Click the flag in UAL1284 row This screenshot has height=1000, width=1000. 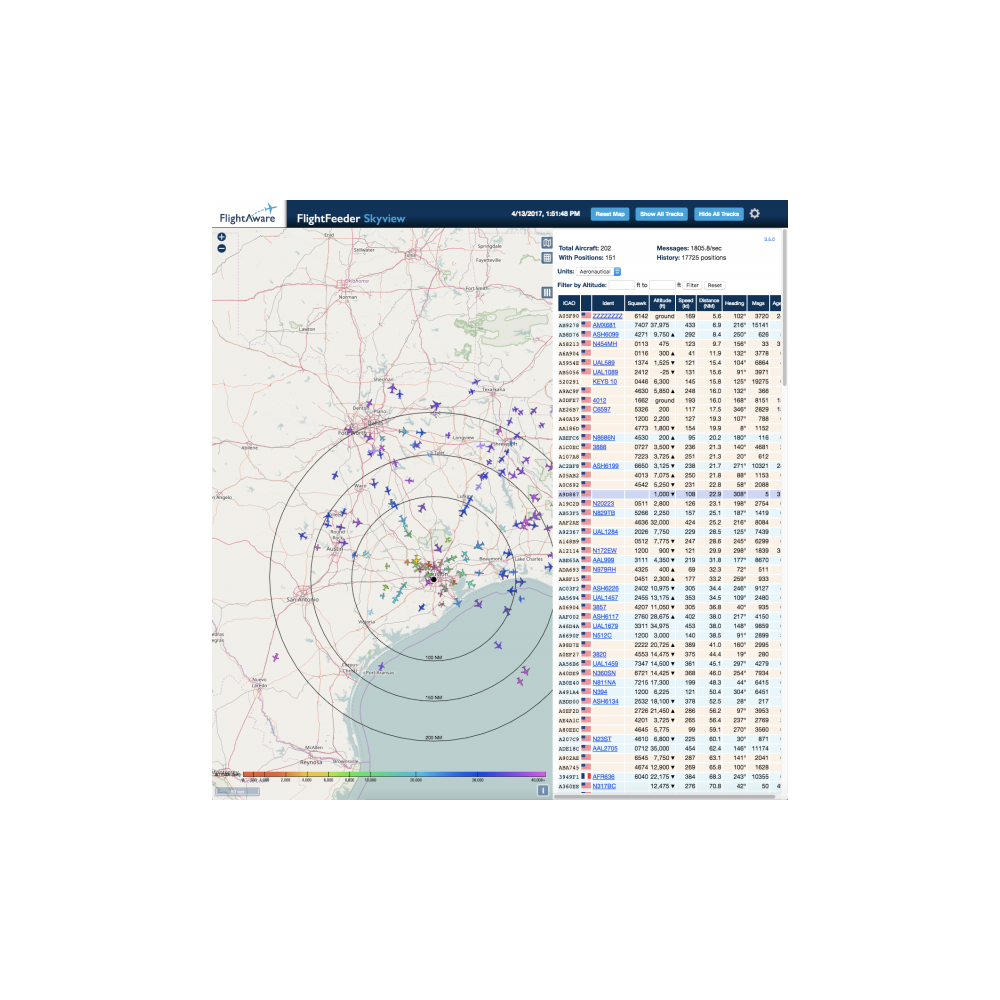coord(585,532)
